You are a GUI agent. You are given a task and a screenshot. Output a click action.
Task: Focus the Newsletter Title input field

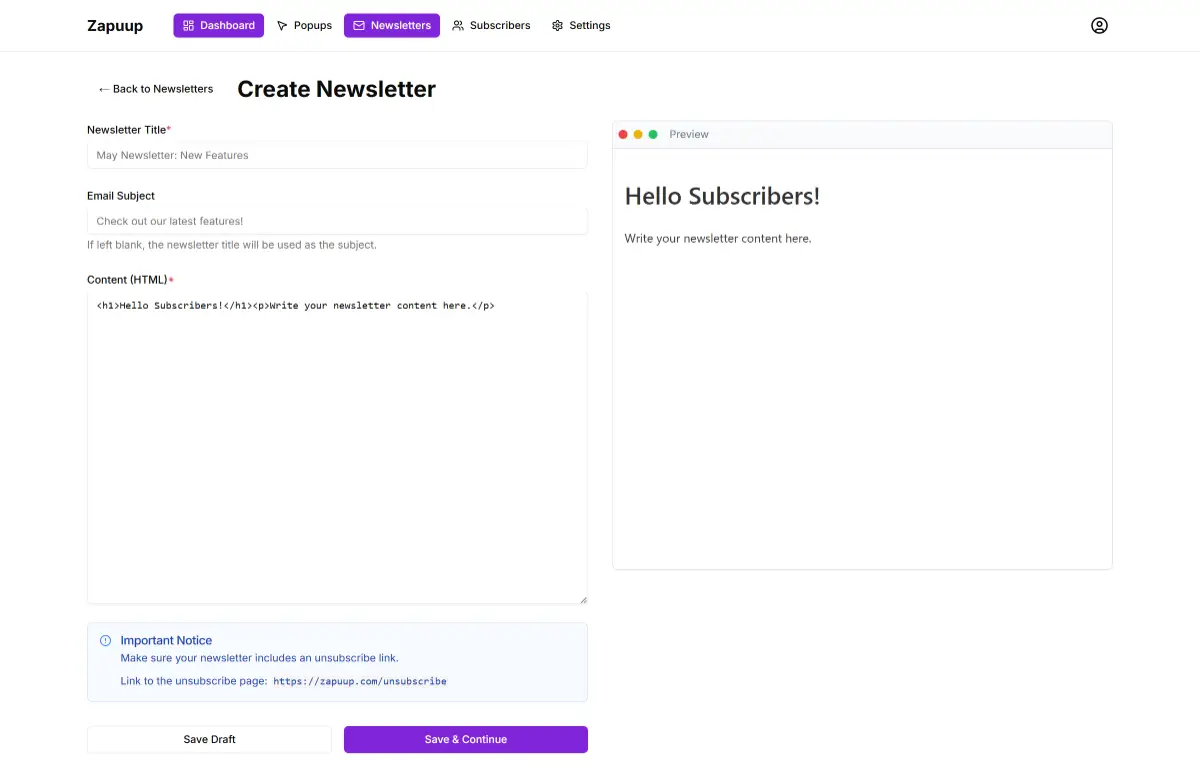[337, 155]
